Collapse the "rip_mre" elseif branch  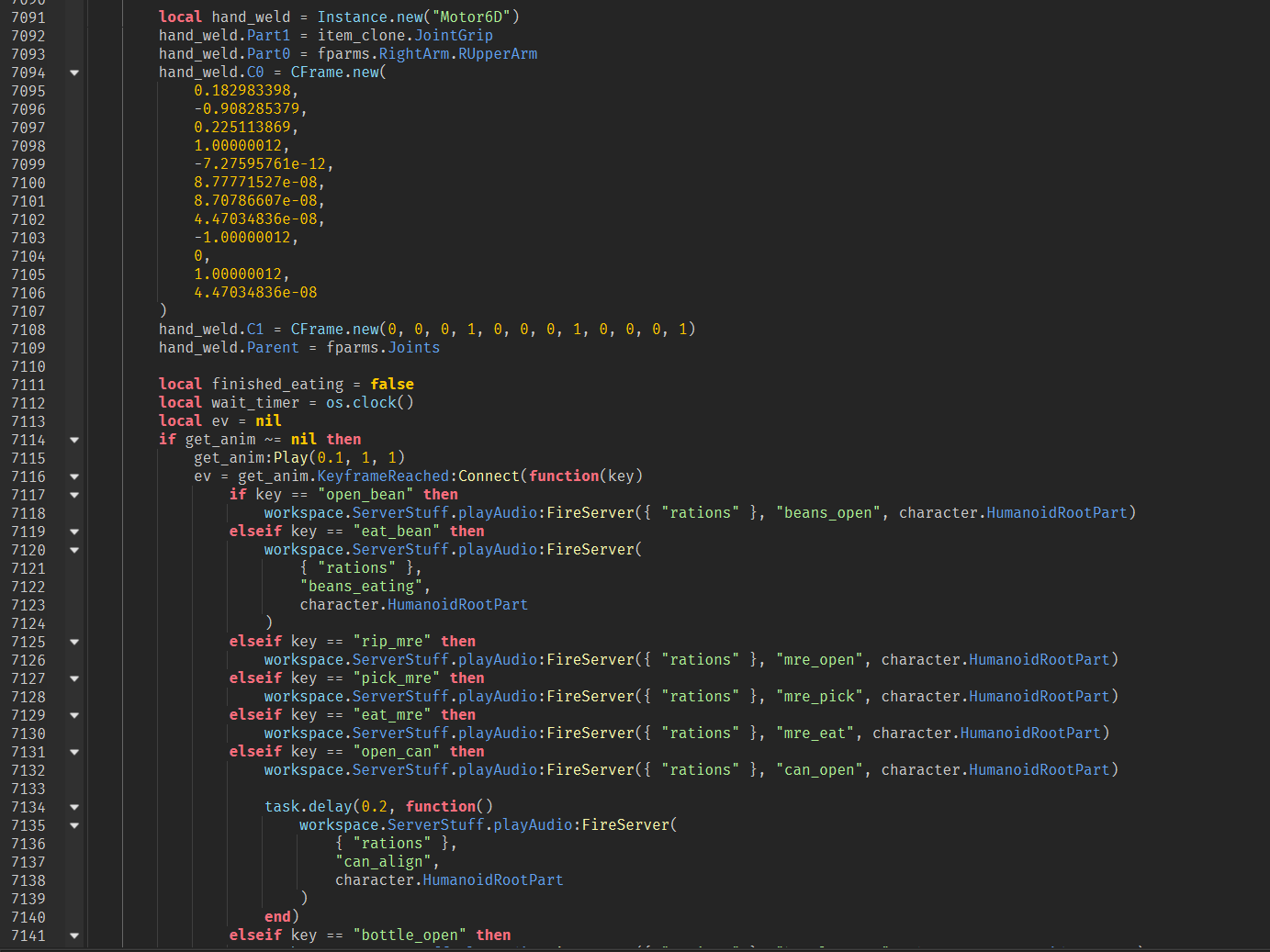pos(73,641)
